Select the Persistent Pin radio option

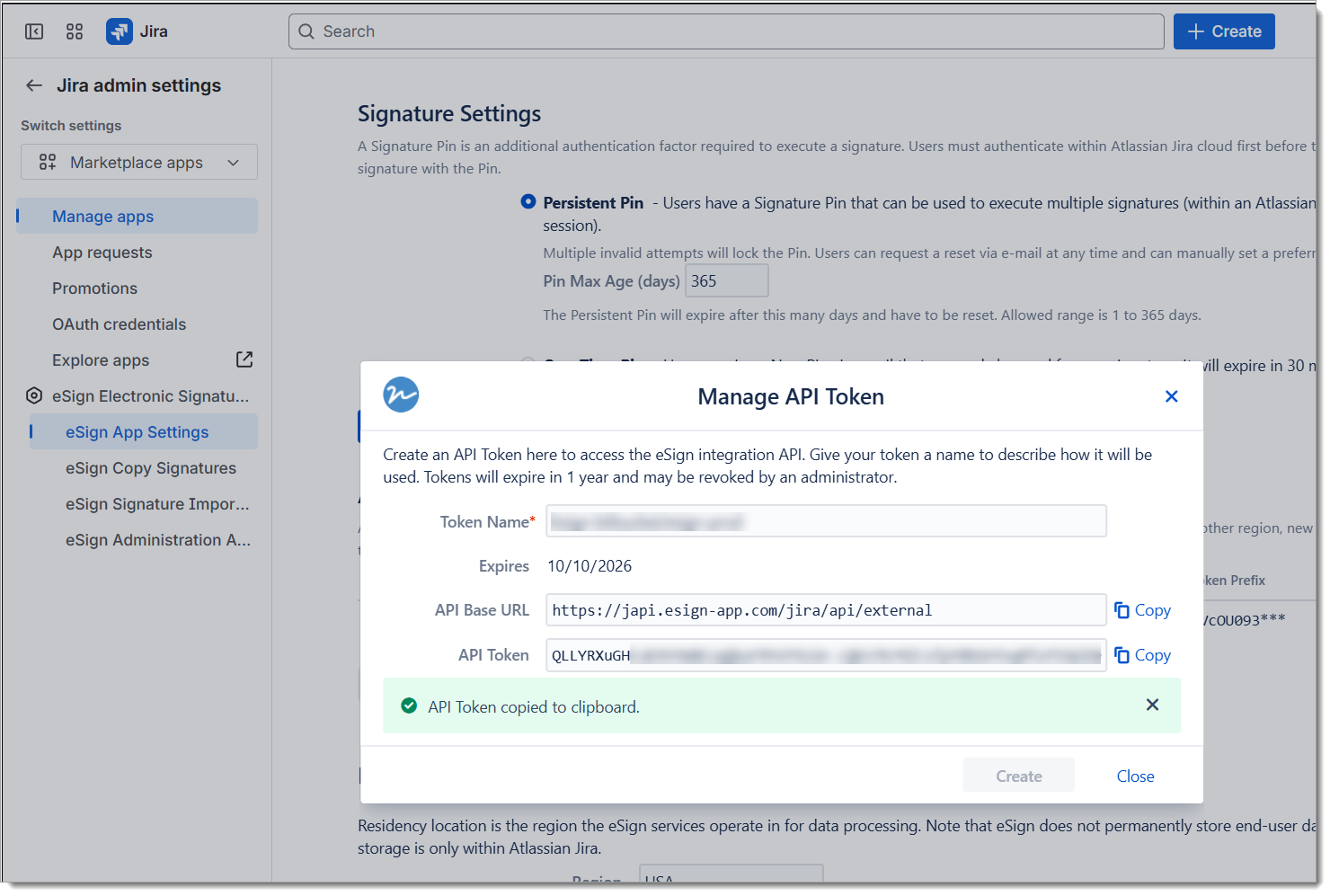tap(528, 202)
